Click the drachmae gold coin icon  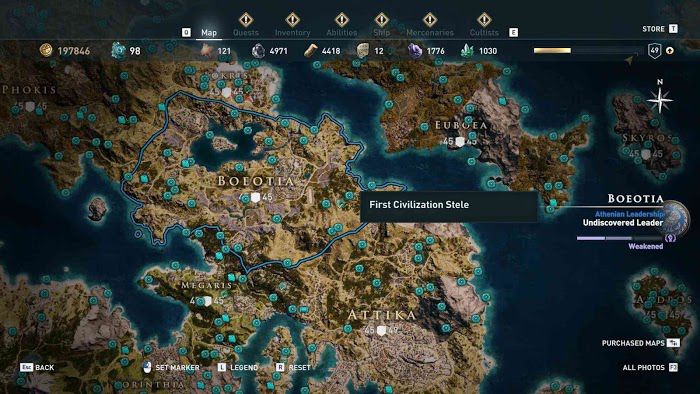[46, 50]
